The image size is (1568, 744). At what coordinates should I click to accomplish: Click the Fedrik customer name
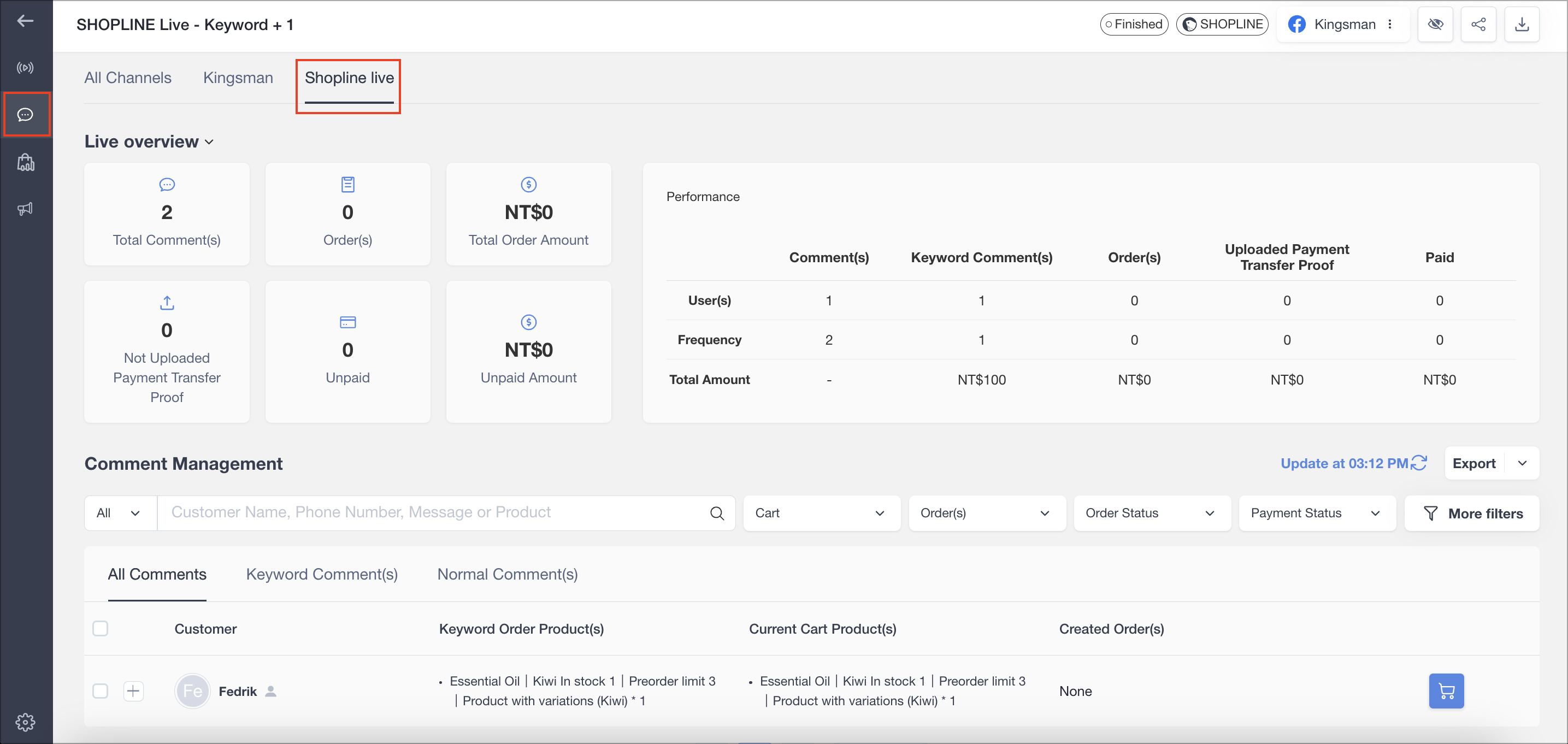point(238,691)
